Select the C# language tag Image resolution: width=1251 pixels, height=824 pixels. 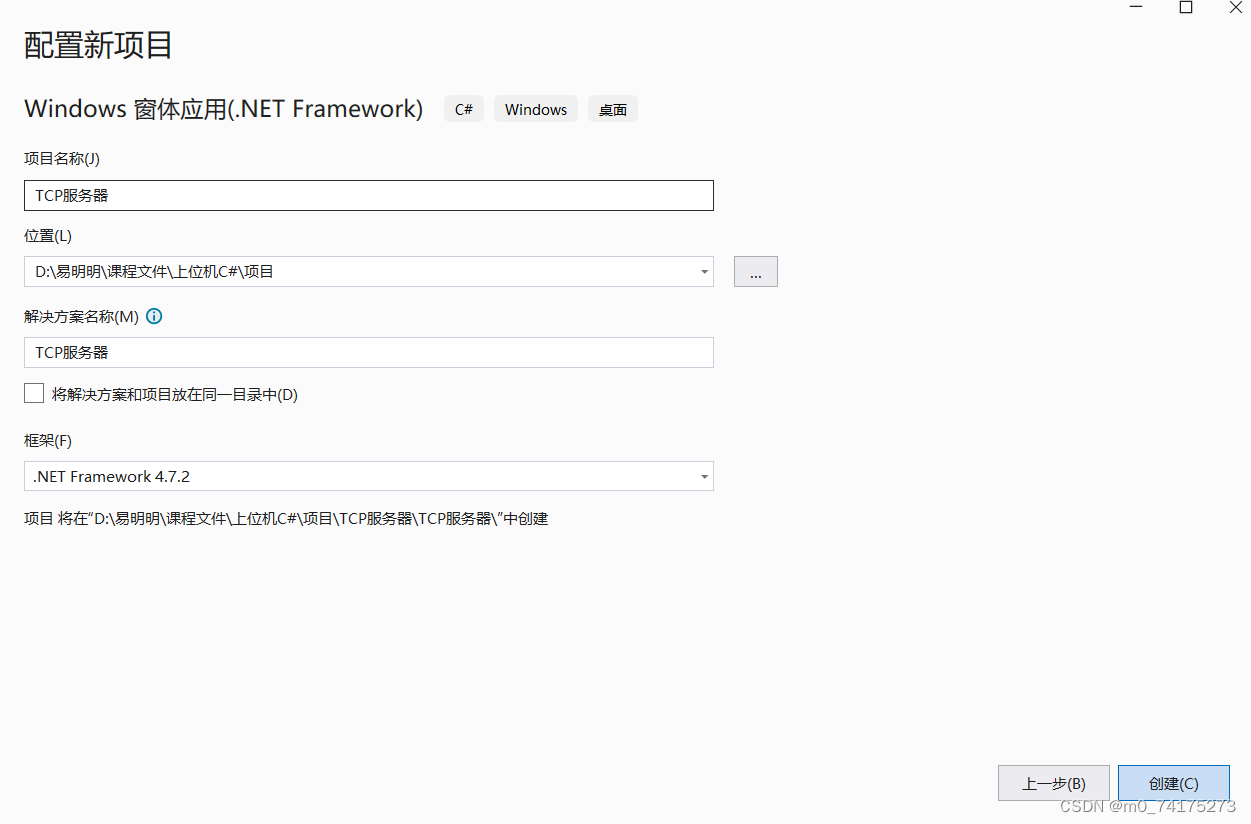tap(463, 109)
